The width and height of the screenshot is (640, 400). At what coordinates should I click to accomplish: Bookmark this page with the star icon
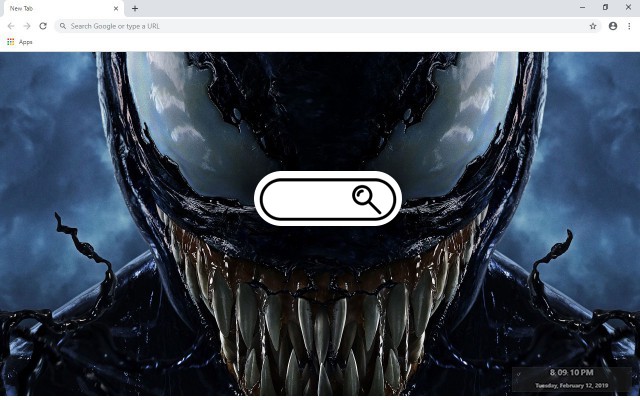(x=593, y=26)
